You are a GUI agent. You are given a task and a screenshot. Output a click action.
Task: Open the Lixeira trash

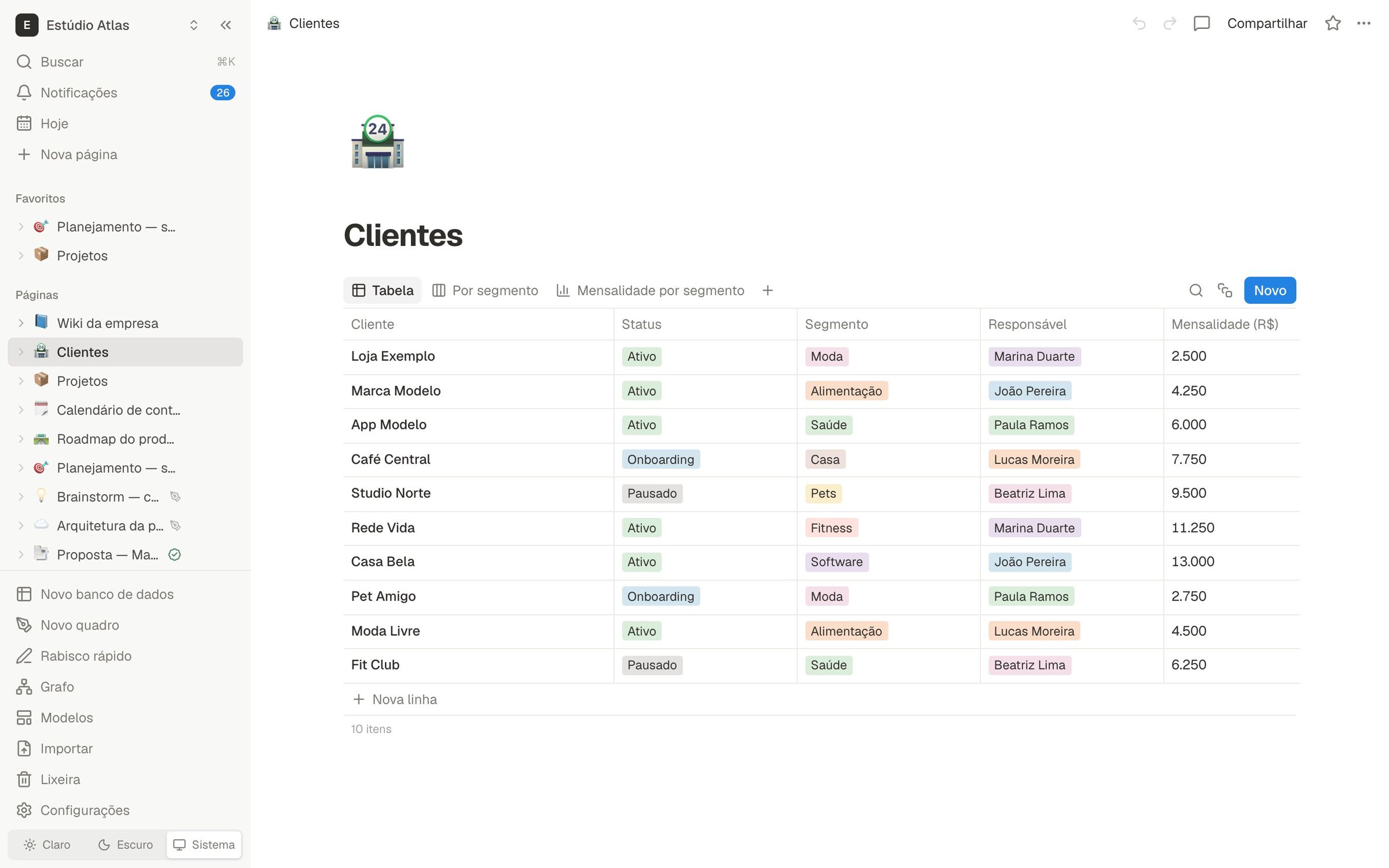125,779
